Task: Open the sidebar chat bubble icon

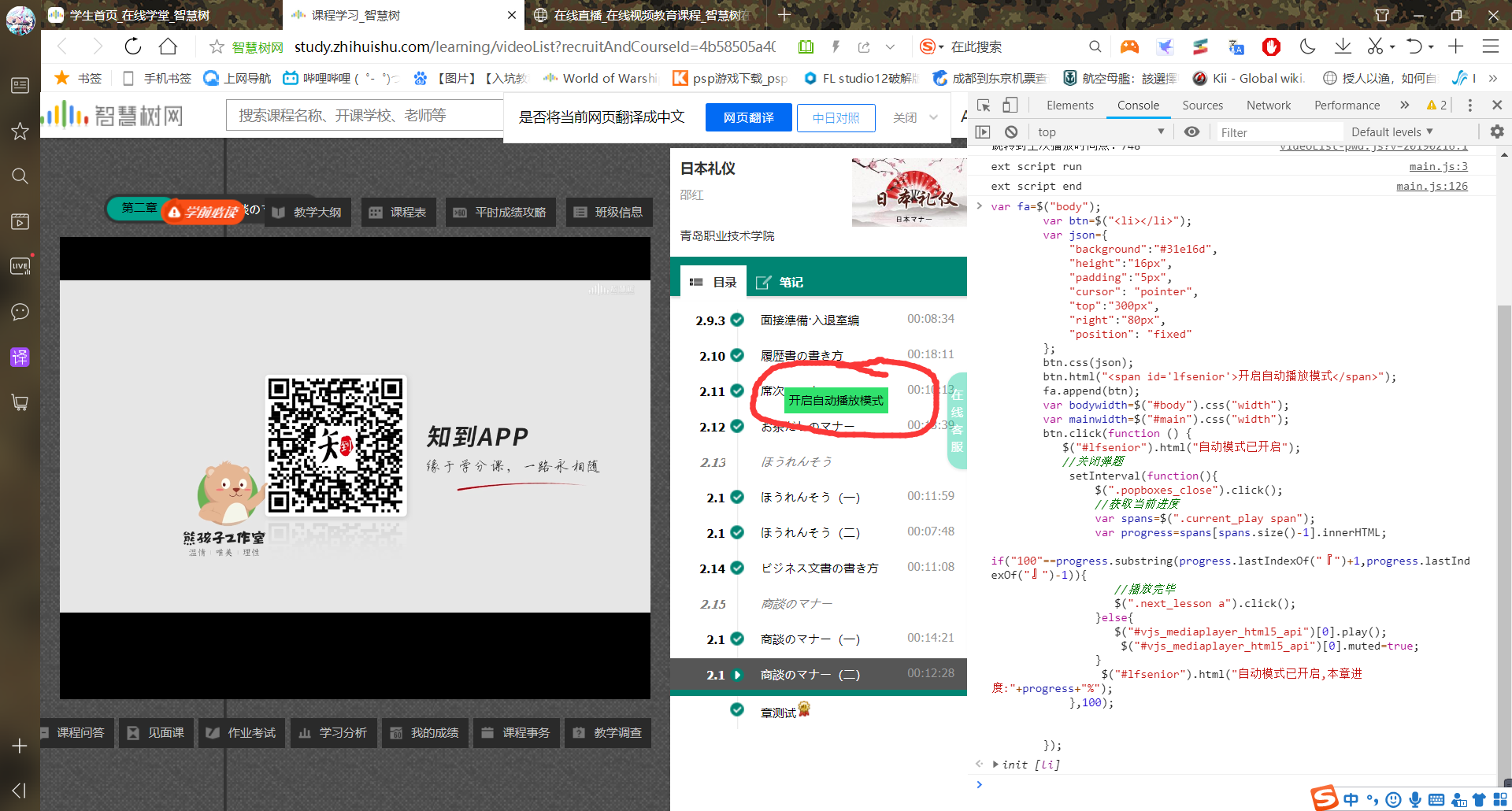Action: coord(20,312)
